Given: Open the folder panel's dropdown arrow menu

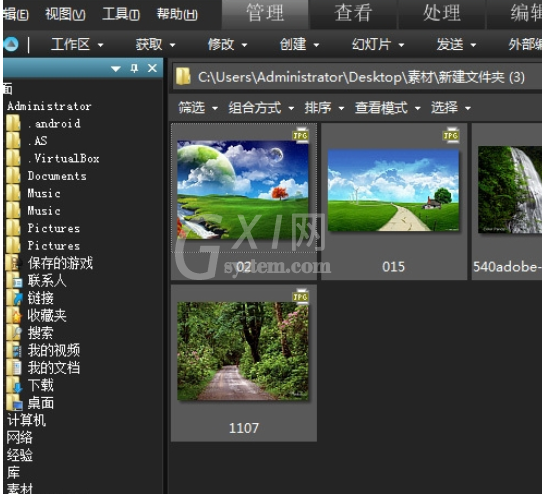Looking at the screenshot, I should [116, 69].
